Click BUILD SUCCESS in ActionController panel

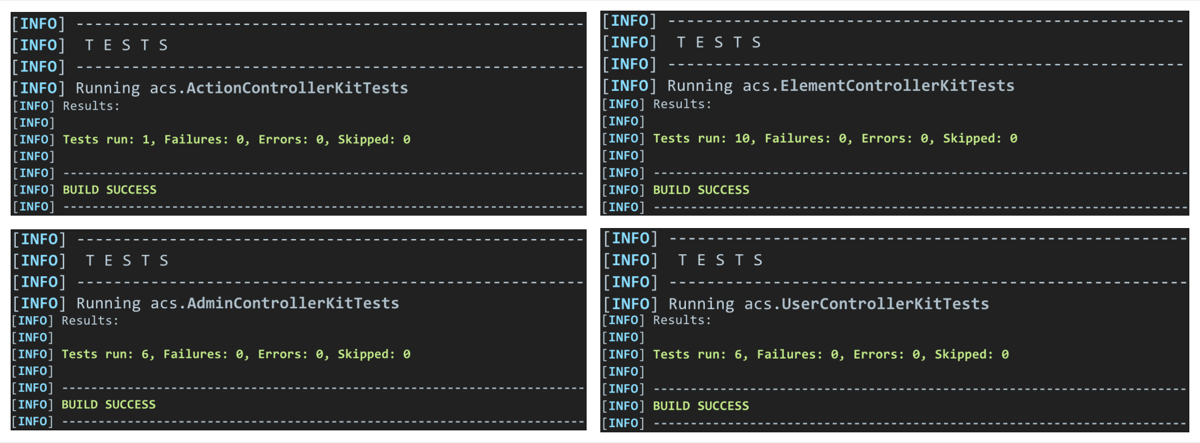[x=110, y=189]
